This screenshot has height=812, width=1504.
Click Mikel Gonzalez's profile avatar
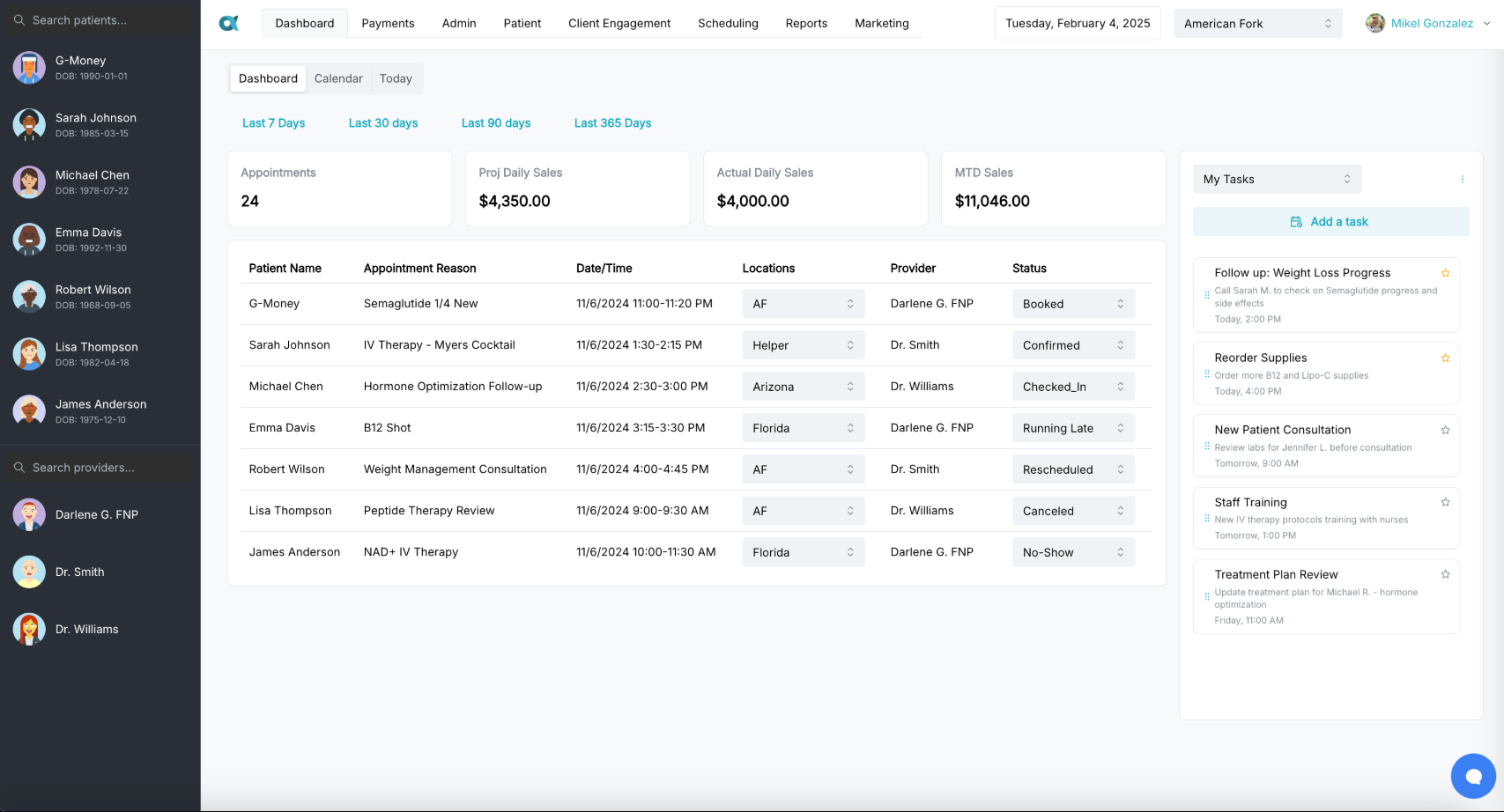pyautogui.click(x=1374, y=23)
